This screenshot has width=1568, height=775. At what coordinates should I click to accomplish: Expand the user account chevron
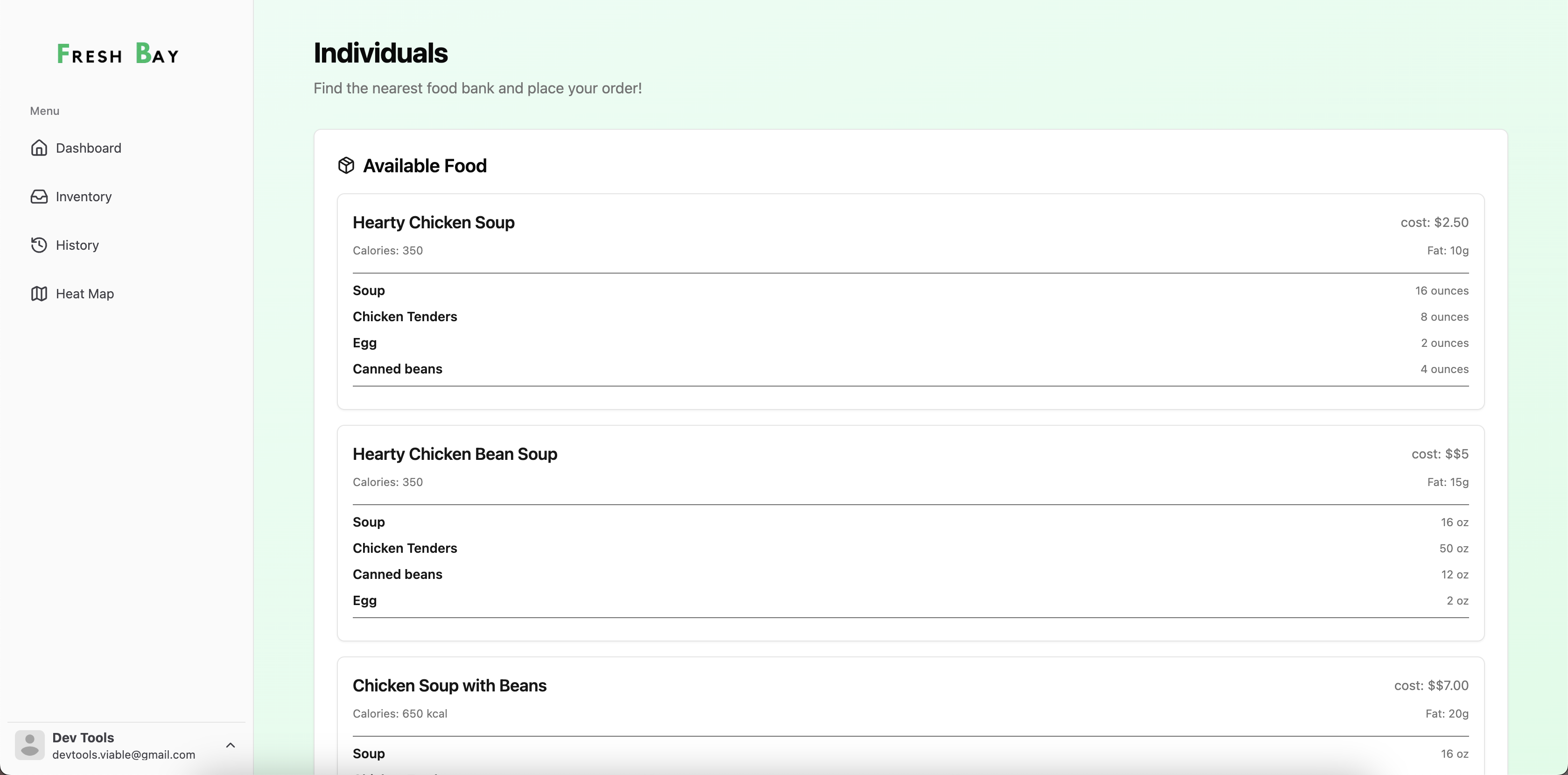tap(231, 745)
